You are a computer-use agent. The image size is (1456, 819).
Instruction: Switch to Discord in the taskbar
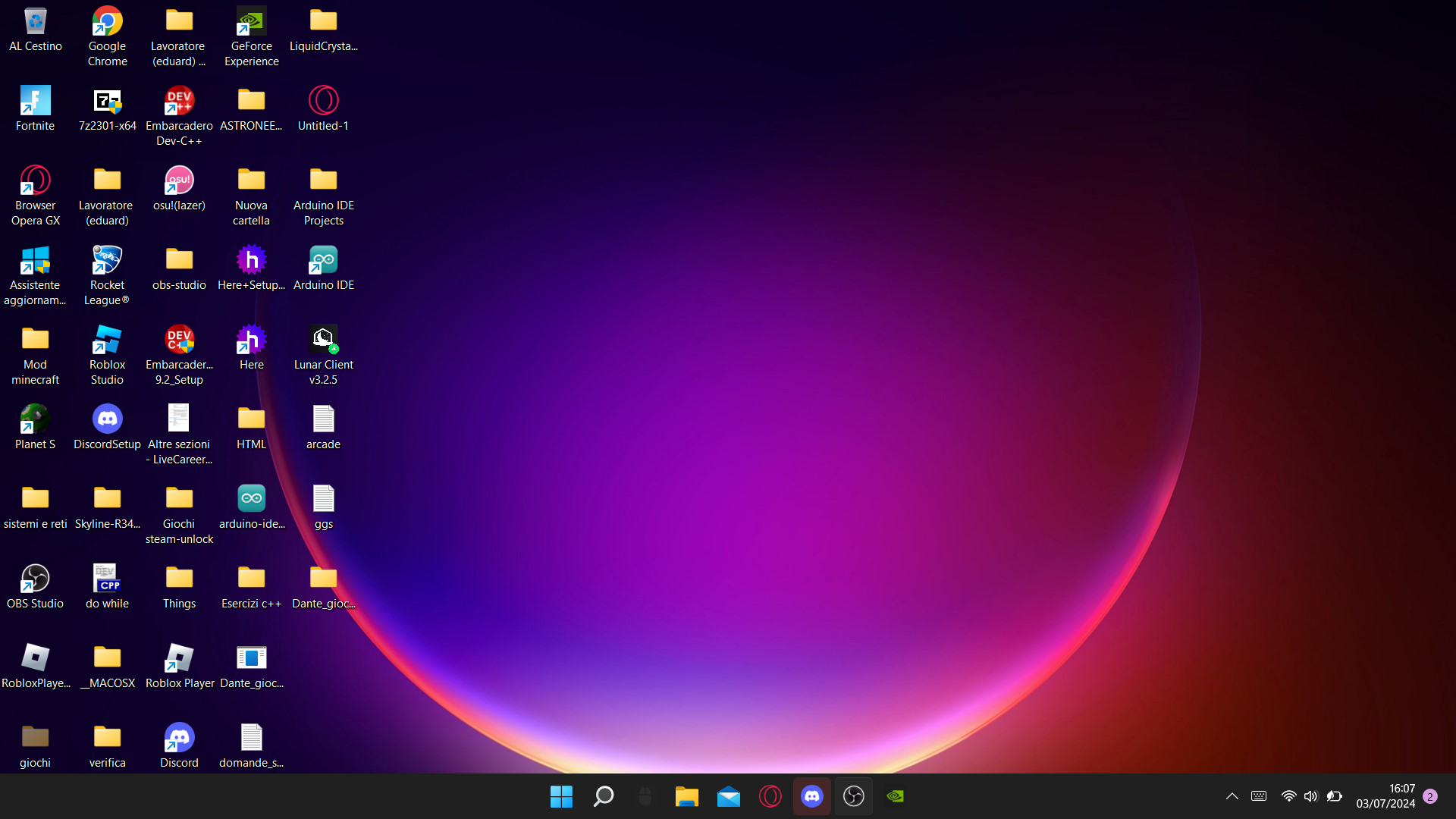[812, 796]
